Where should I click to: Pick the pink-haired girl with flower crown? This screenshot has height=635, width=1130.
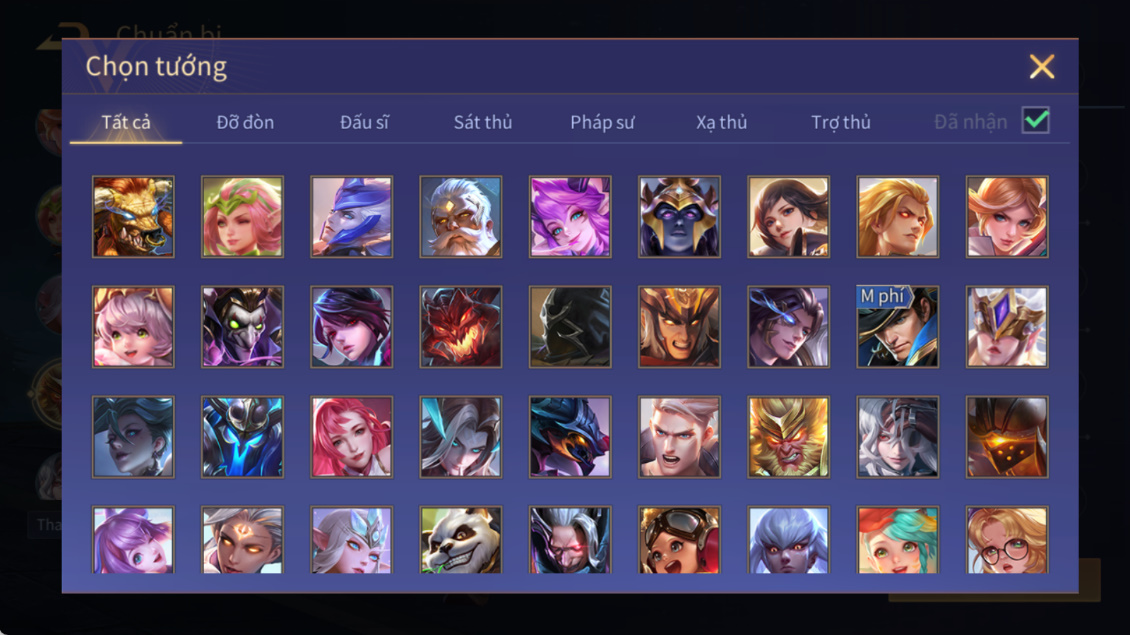(242, 217)
